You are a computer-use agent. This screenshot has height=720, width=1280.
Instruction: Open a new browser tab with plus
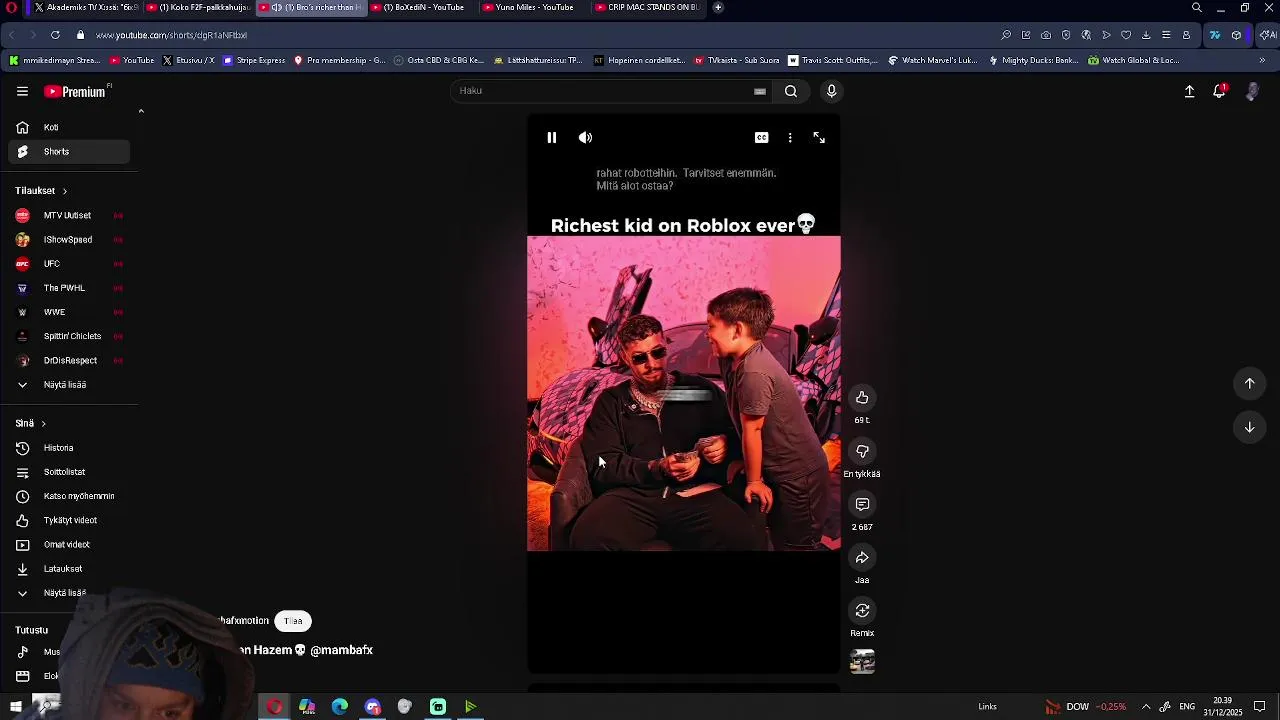[x=718, y=7]
